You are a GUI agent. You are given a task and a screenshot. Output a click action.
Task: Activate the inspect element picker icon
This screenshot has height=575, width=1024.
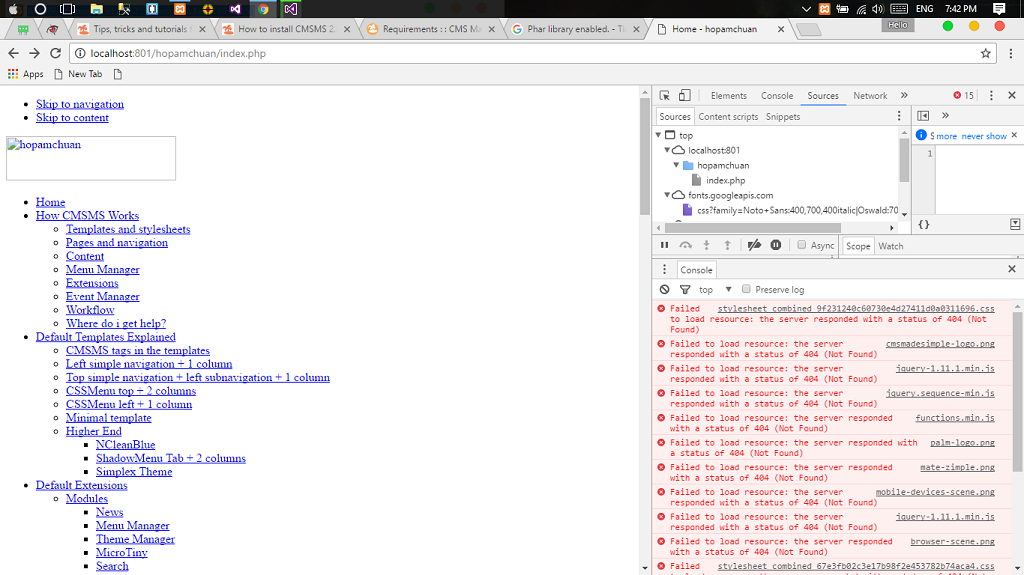coord(665,96)
